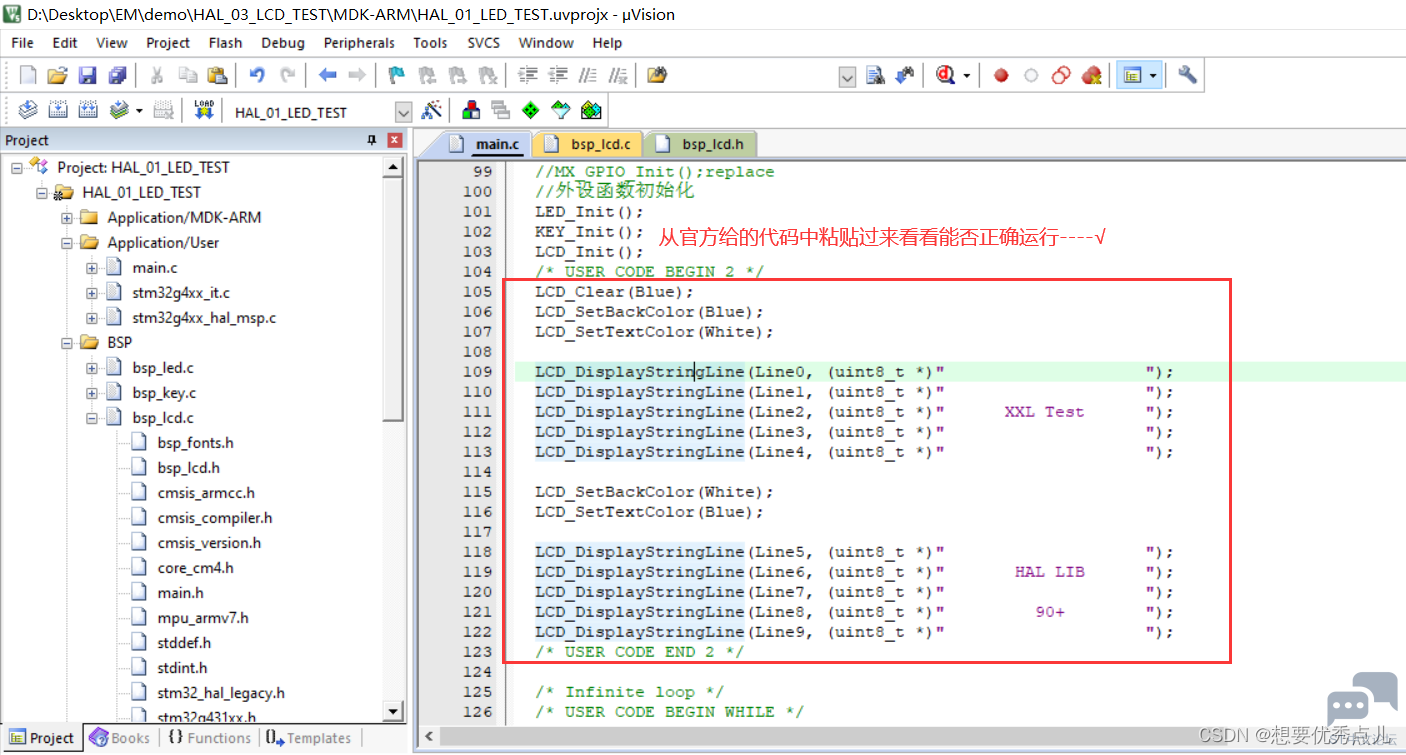
Task: Close the Project panel with red X
Action: [x=394, y=140]
